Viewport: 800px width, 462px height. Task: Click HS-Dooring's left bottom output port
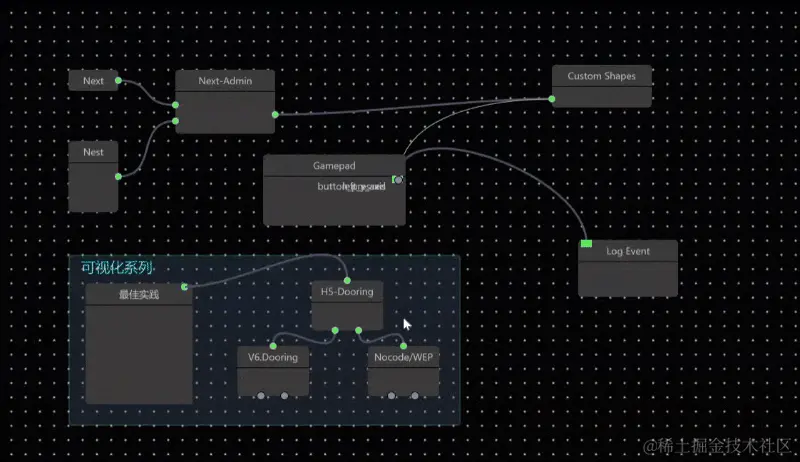[x=335, y=330]
